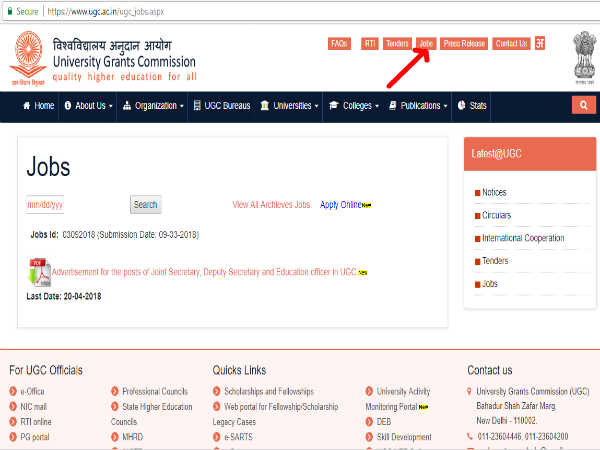This screenshot has height=450, width=600.
Task: Click the arrow bullet beside e-Office
Action: click(x=13, y=391)
